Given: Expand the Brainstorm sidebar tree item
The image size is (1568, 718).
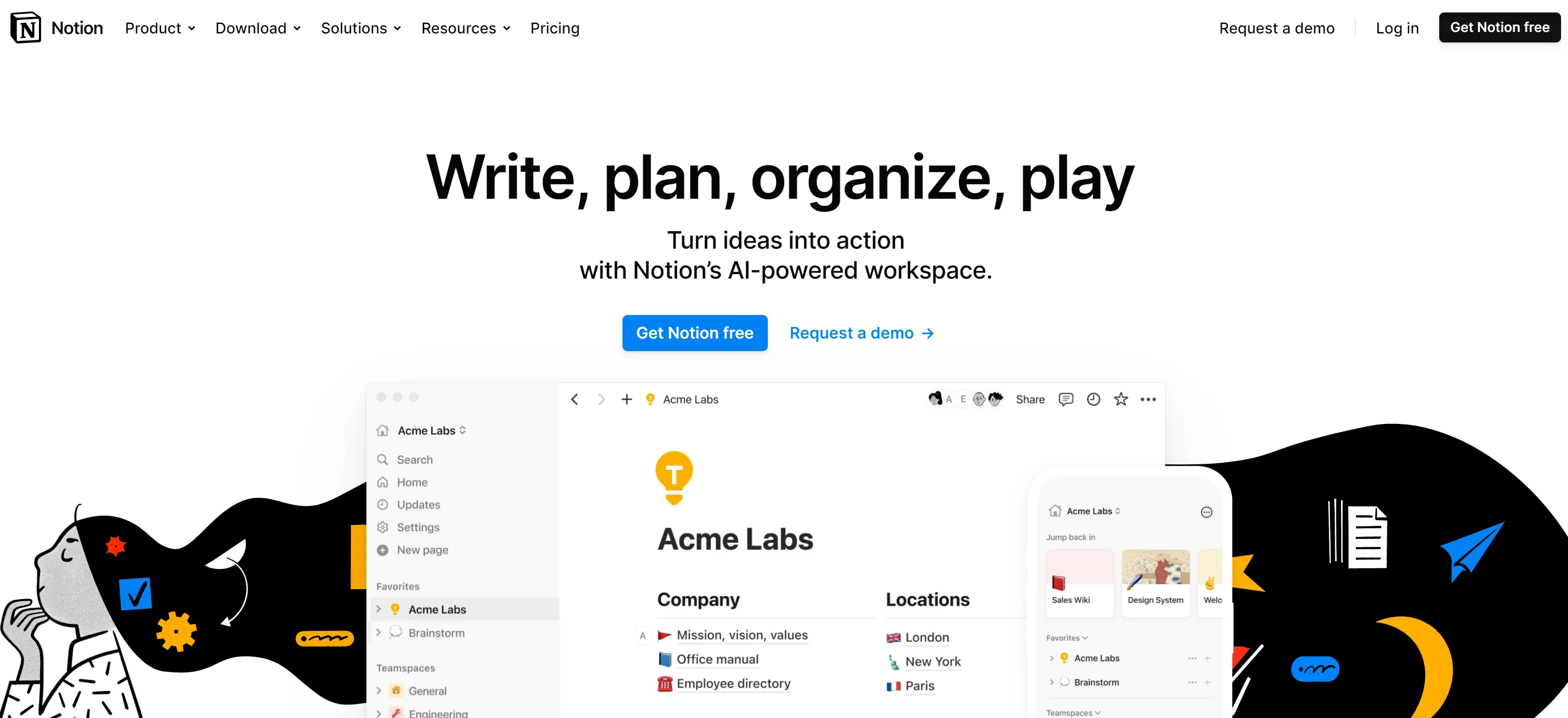Looking at the screenshot, I should click(x=378, y=633).
